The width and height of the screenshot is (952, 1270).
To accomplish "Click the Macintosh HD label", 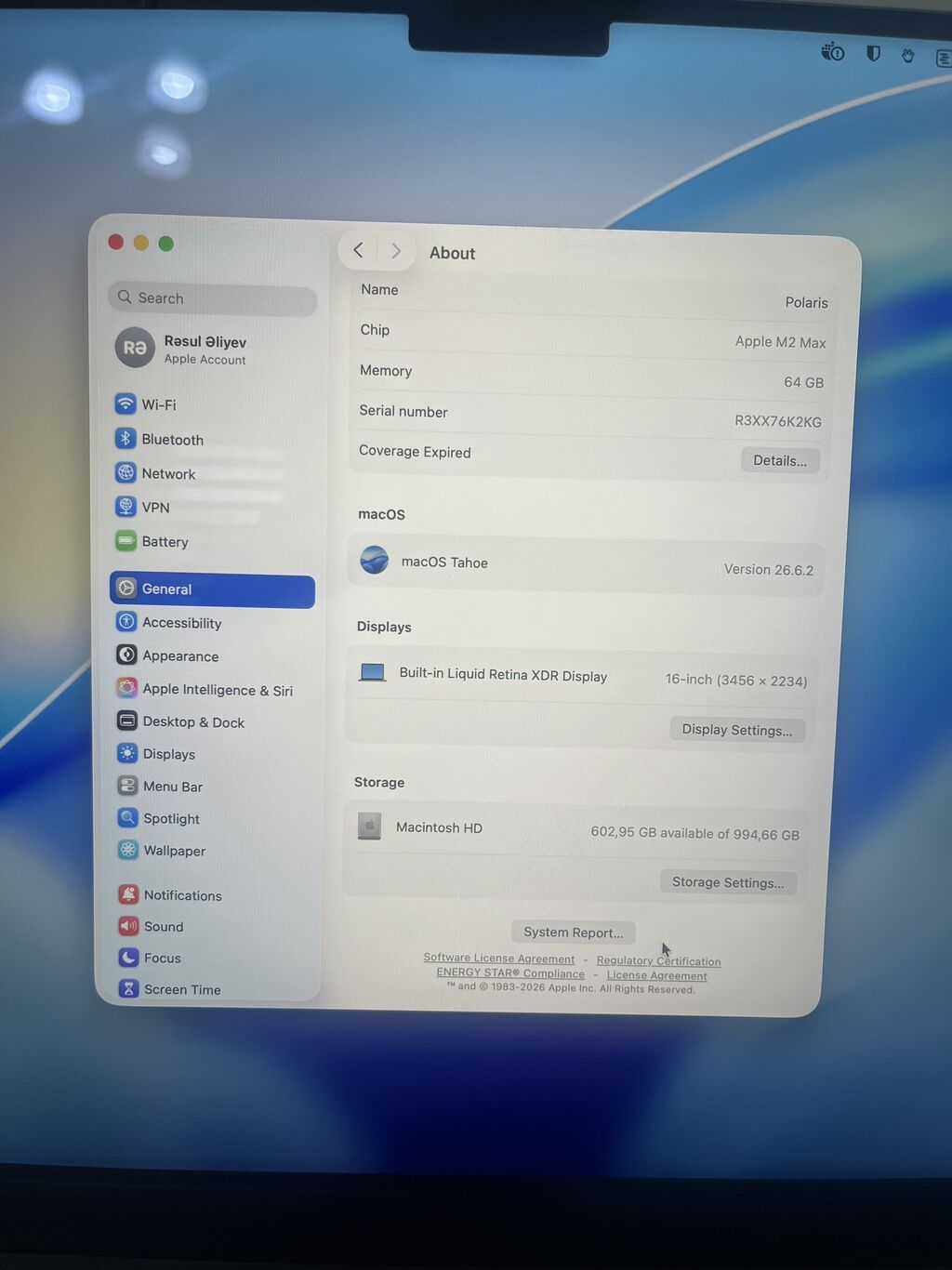I will 439,827.
